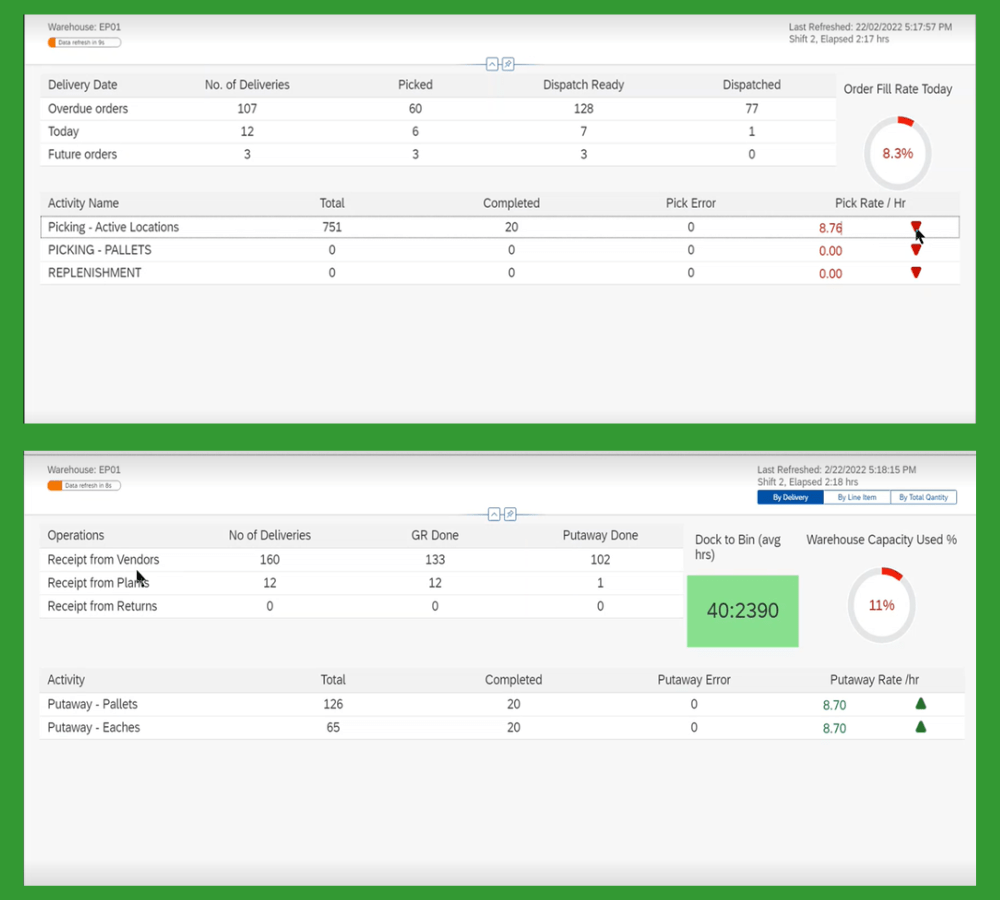Click the green Dock to Bin tile

tap(742, 610)
